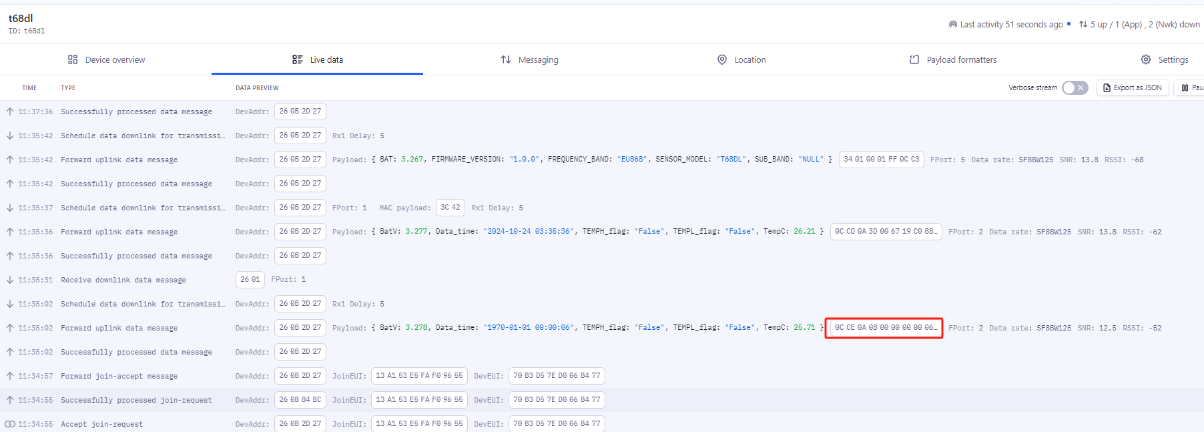This screenshot has width=1204, height=432.
Task: Copy payload bytes starting 0C CD 0A 3D
Action: [x=886, y=232]
